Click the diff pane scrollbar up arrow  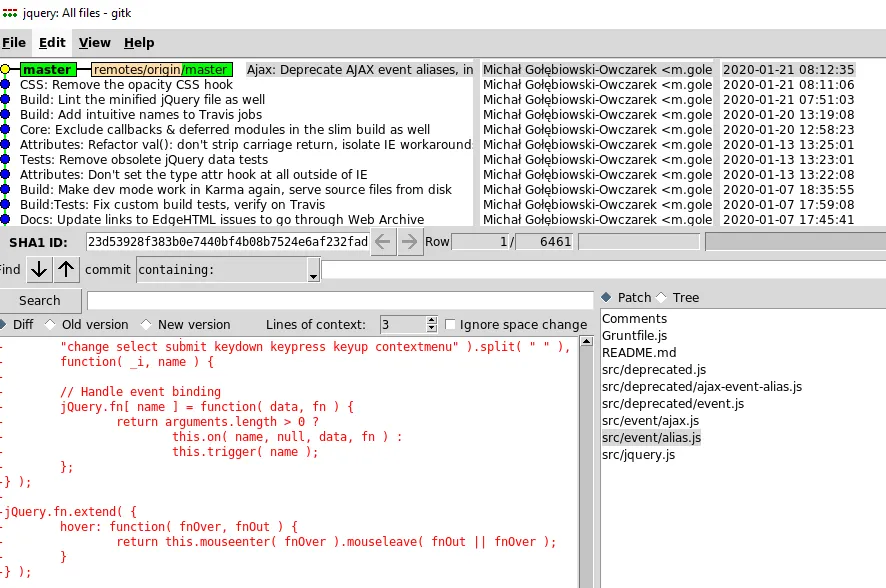tap(587, 341)
